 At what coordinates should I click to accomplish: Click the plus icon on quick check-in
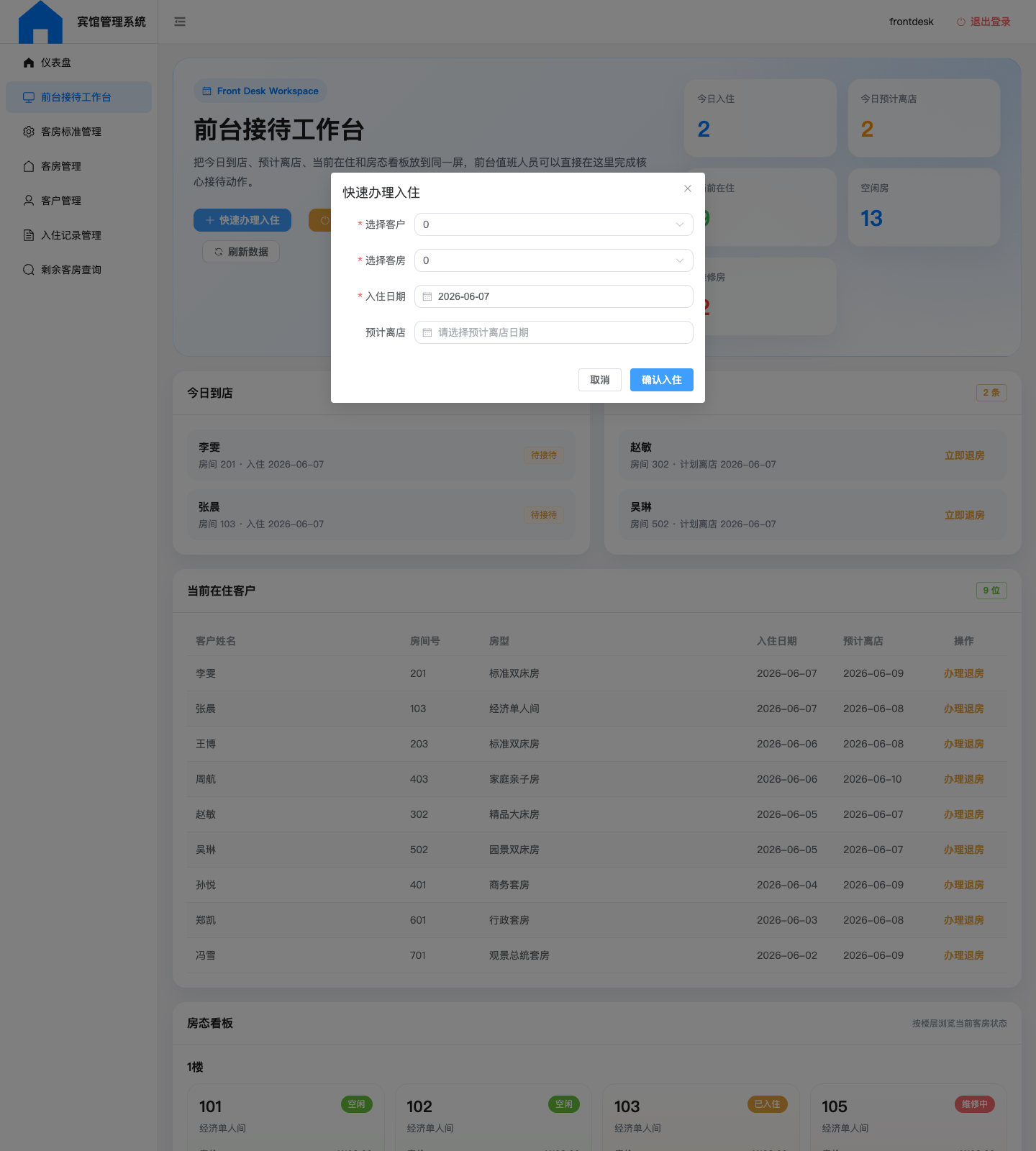coord(210,220)
